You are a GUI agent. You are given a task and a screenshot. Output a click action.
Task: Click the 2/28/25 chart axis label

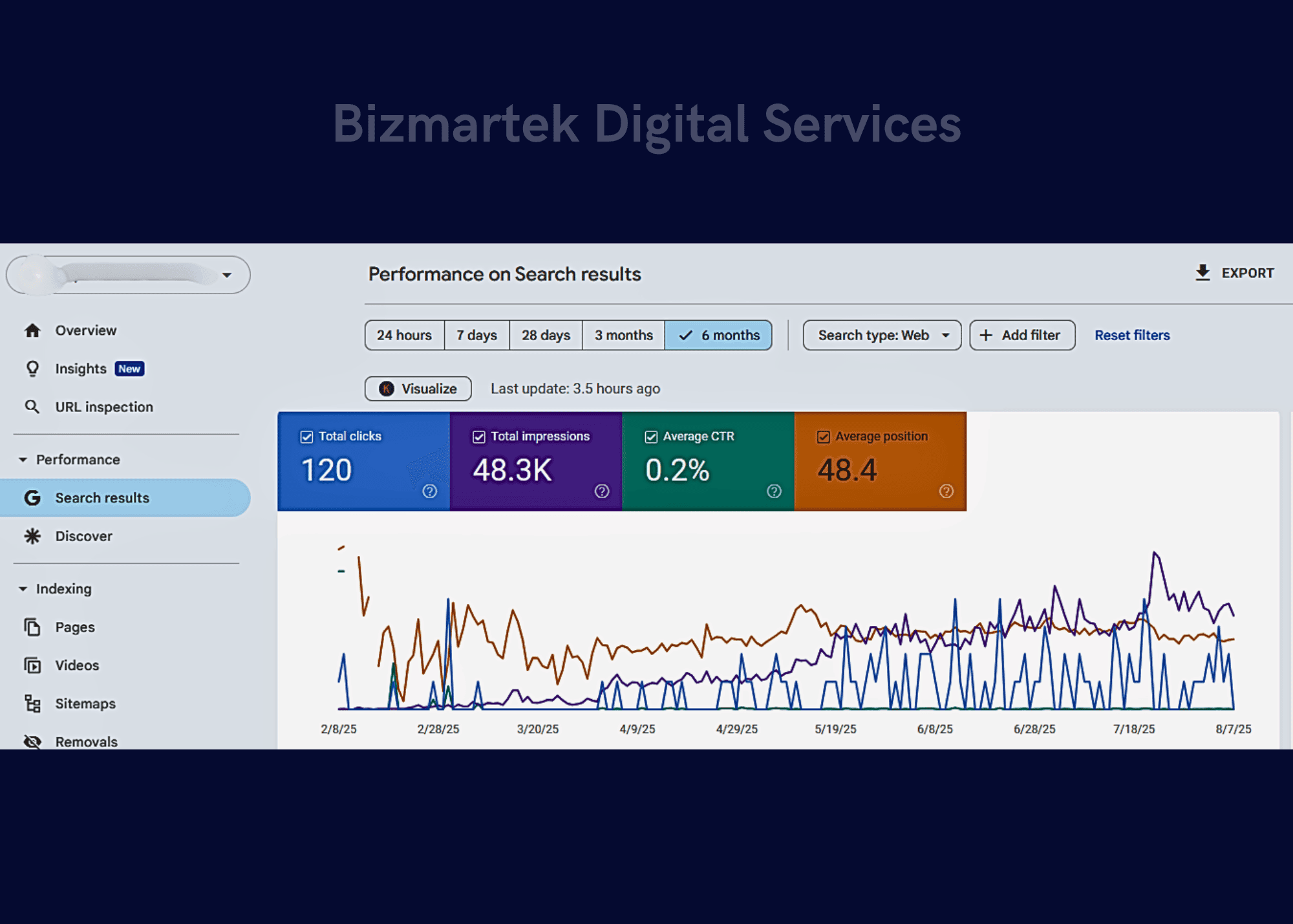(x=438, y=729)
